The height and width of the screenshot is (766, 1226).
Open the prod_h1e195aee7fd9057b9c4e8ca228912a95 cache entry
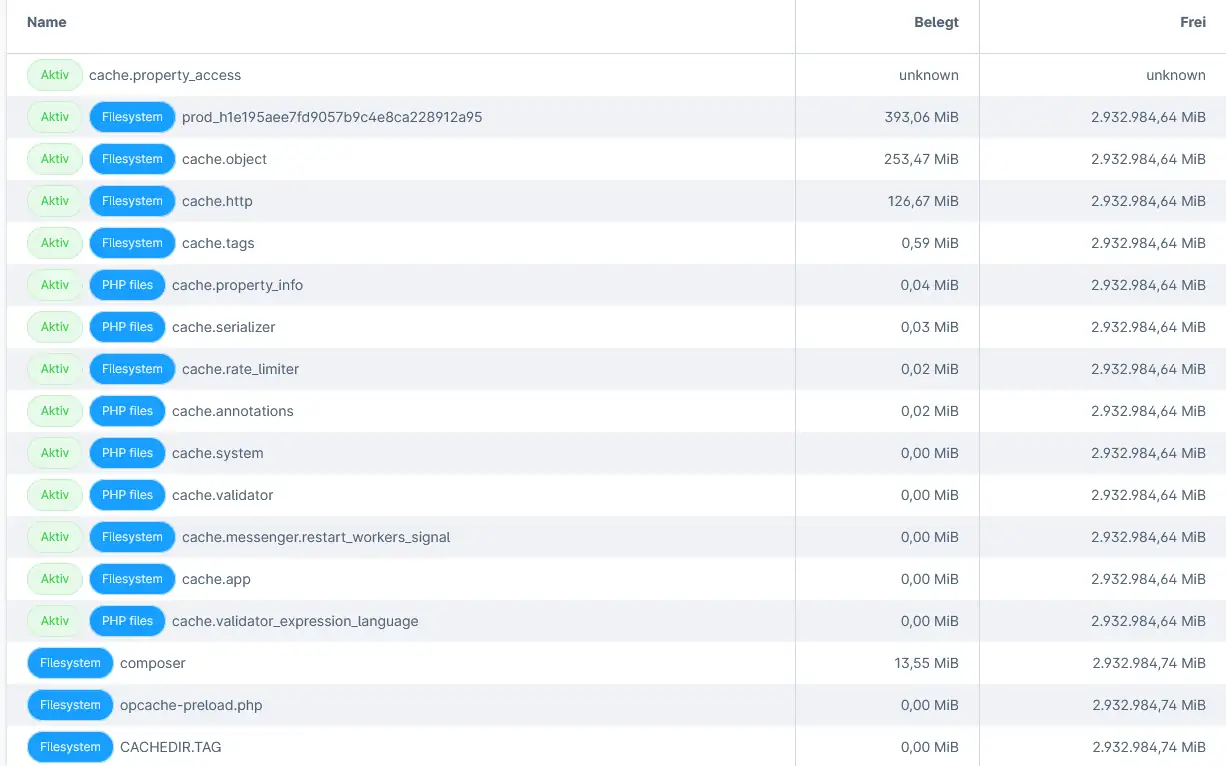(331, 117)
